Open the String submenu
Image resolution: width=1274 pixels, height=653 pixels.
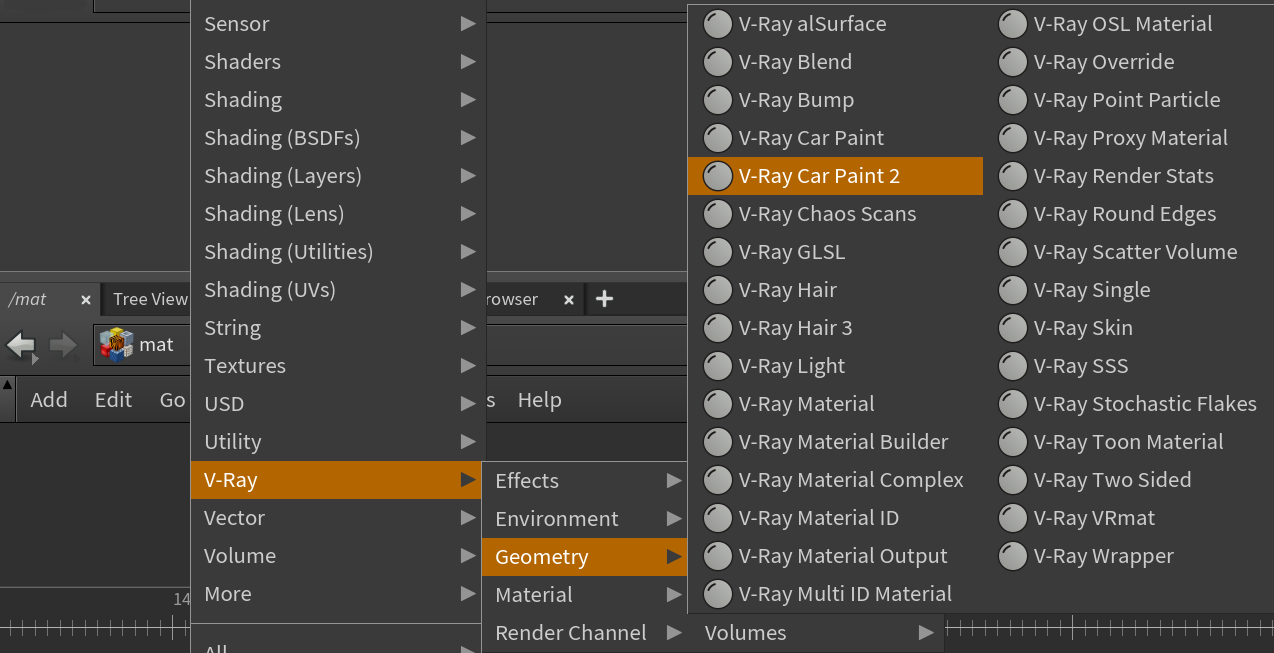pos(338,328)
